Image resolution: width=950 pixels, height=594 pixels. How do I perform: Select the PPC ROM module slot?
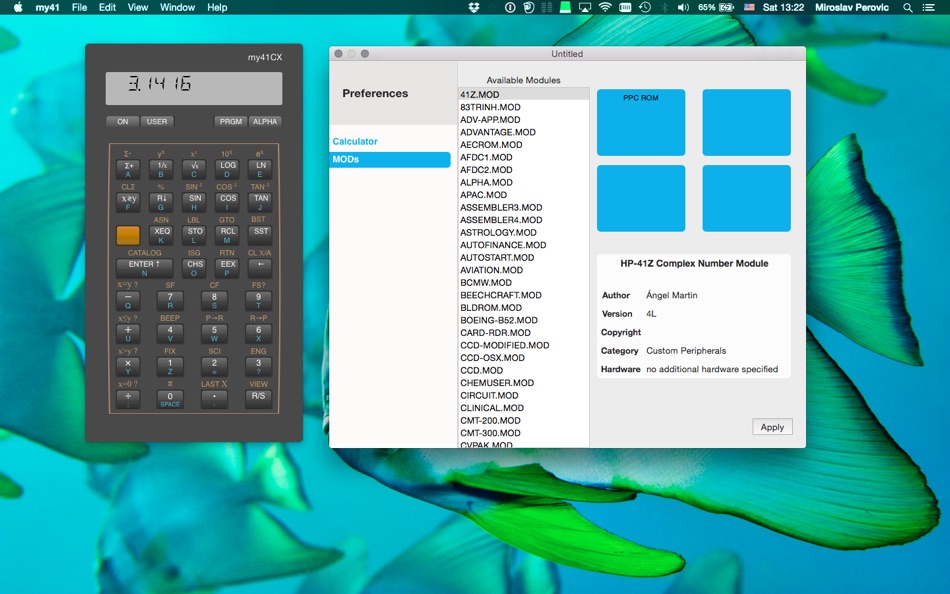[641, 122]
